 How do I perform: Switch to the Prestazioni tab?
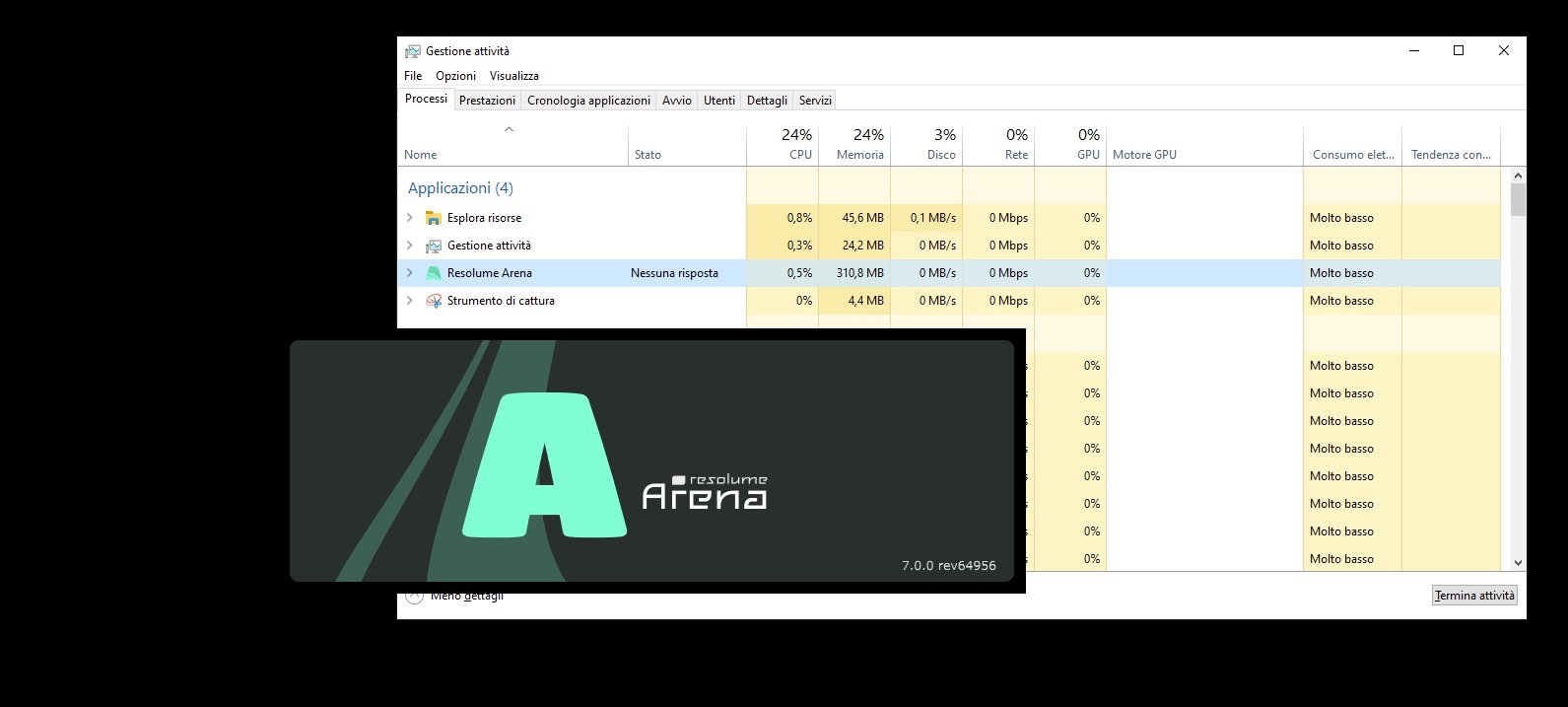point(487,101)
